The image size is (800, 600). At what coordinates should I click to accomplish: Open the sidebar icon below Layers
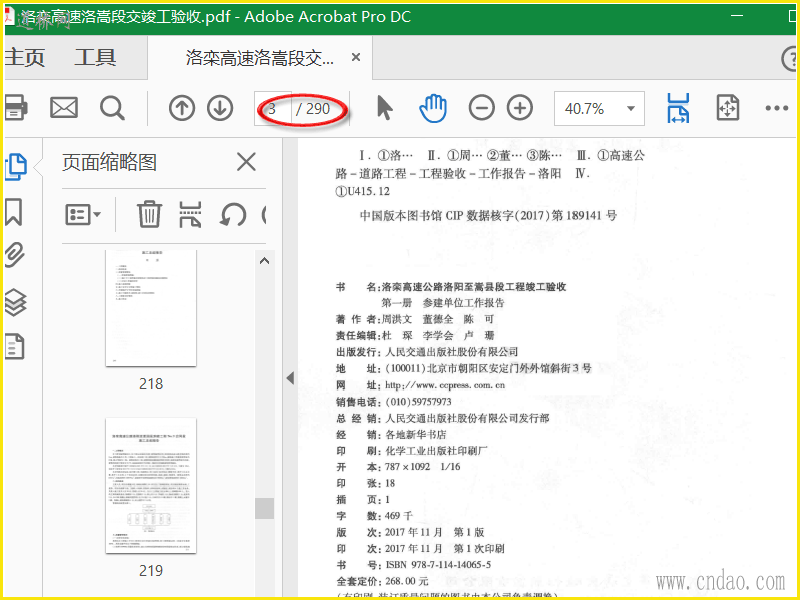[15, 346]
